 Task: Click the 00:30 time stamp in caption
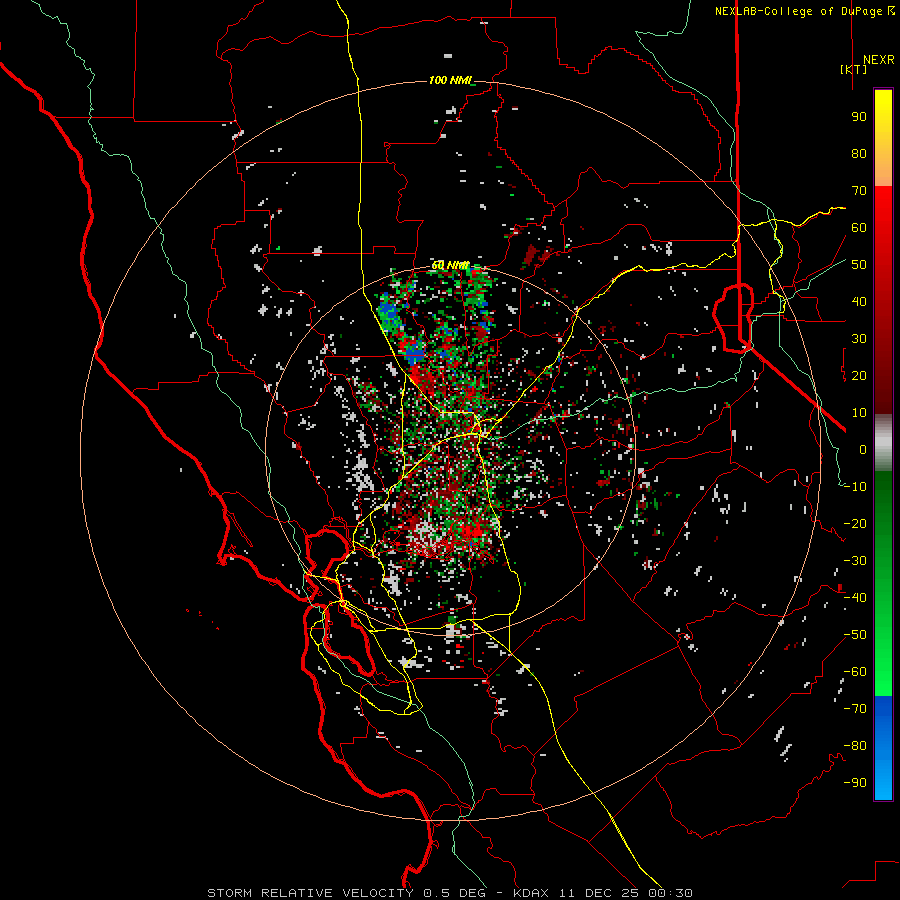tap(670, 893)
